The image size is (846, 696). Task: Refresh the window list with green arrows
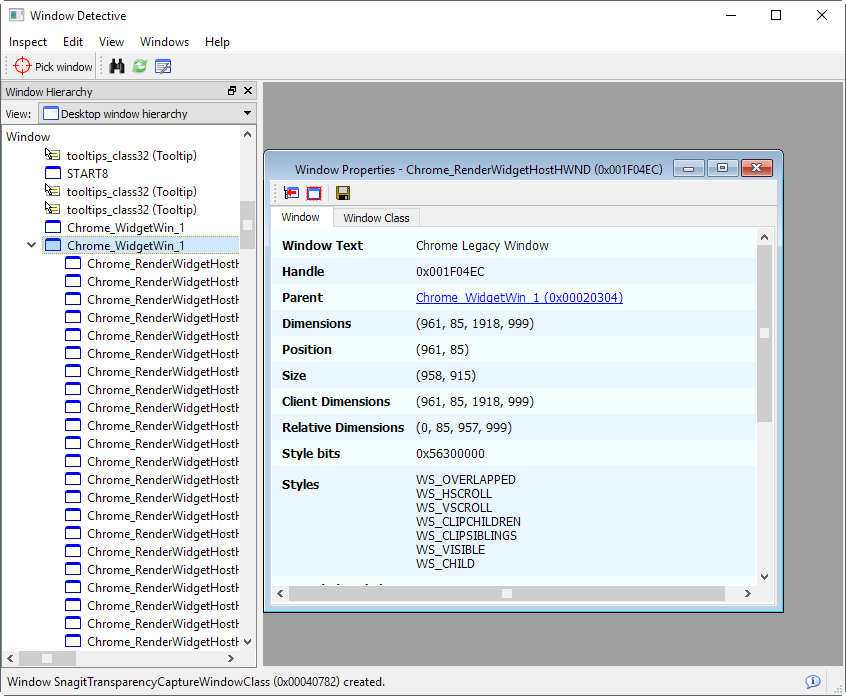140,66
